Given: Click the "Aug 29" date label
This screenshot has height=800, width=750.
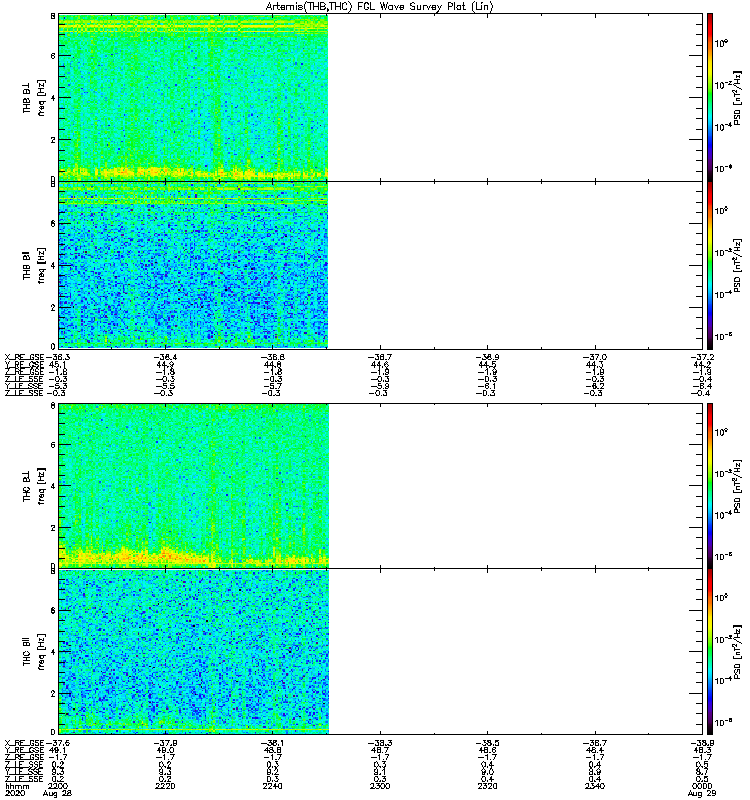Looking at the screenshot, I should point(702,793).
